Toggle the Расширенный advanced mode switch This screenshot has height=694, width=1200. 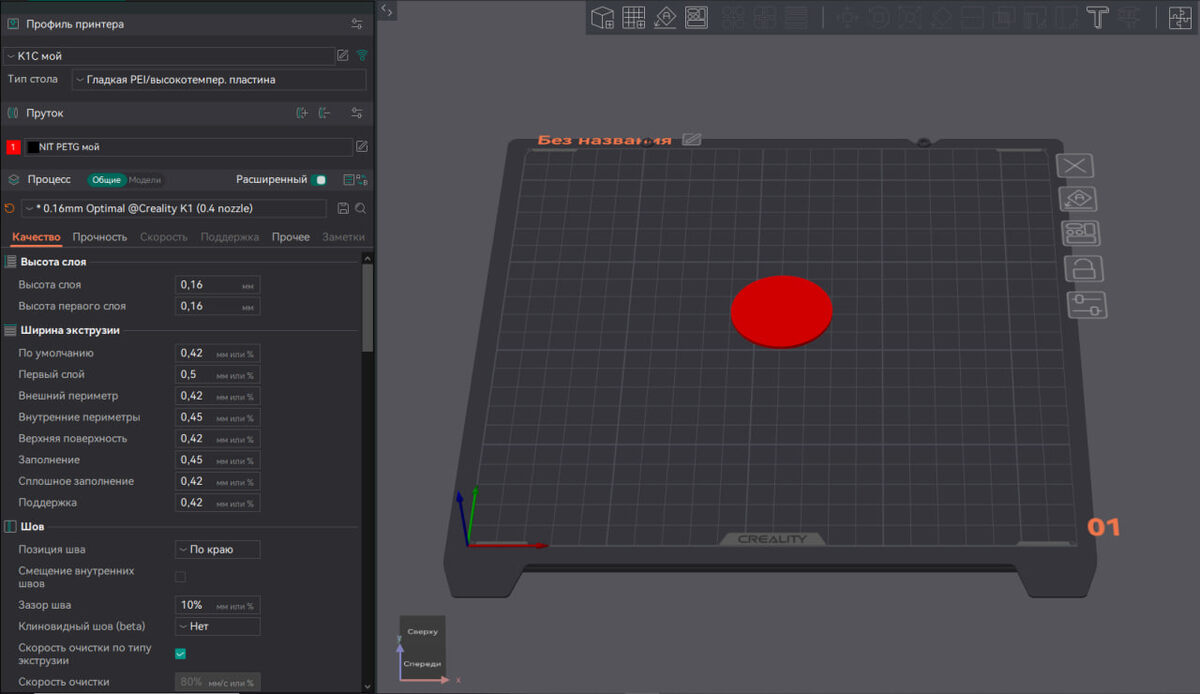[x=319, y=180]
